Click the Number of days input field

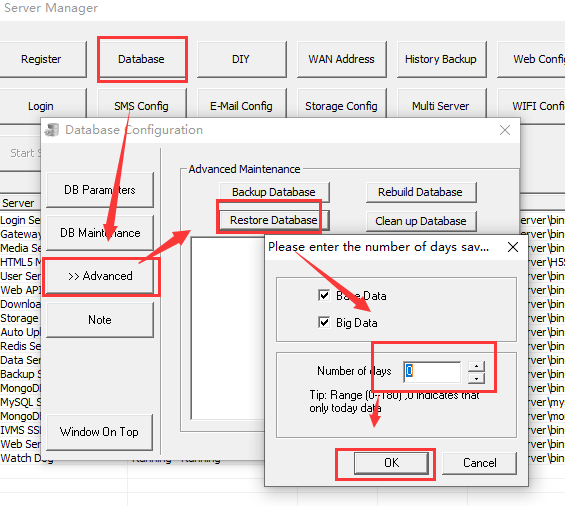pos(432,372)
